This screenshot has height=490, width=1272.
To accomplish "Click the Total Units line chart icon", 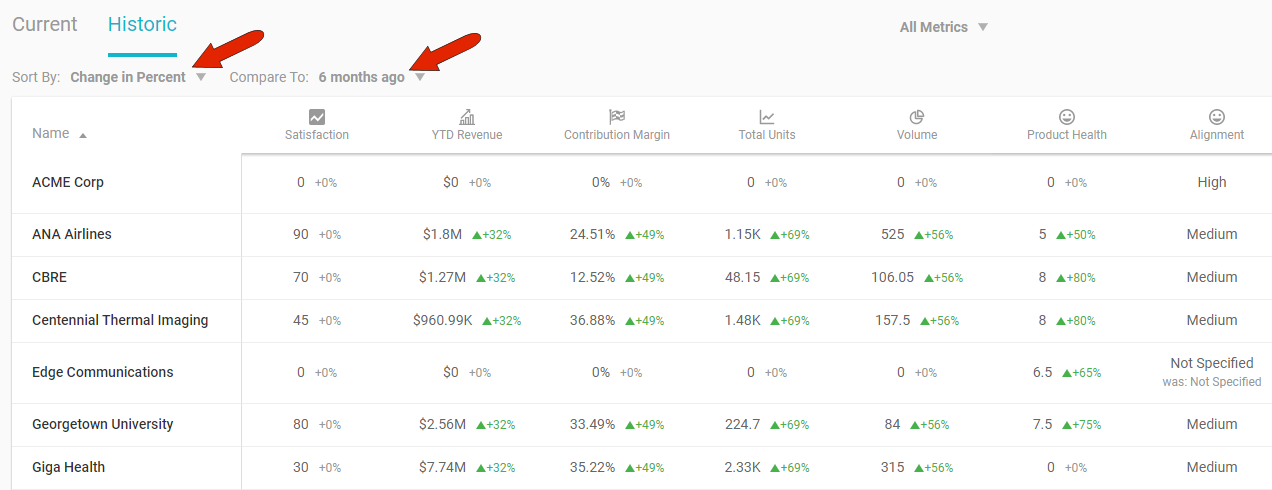I will tap(767, 117).
